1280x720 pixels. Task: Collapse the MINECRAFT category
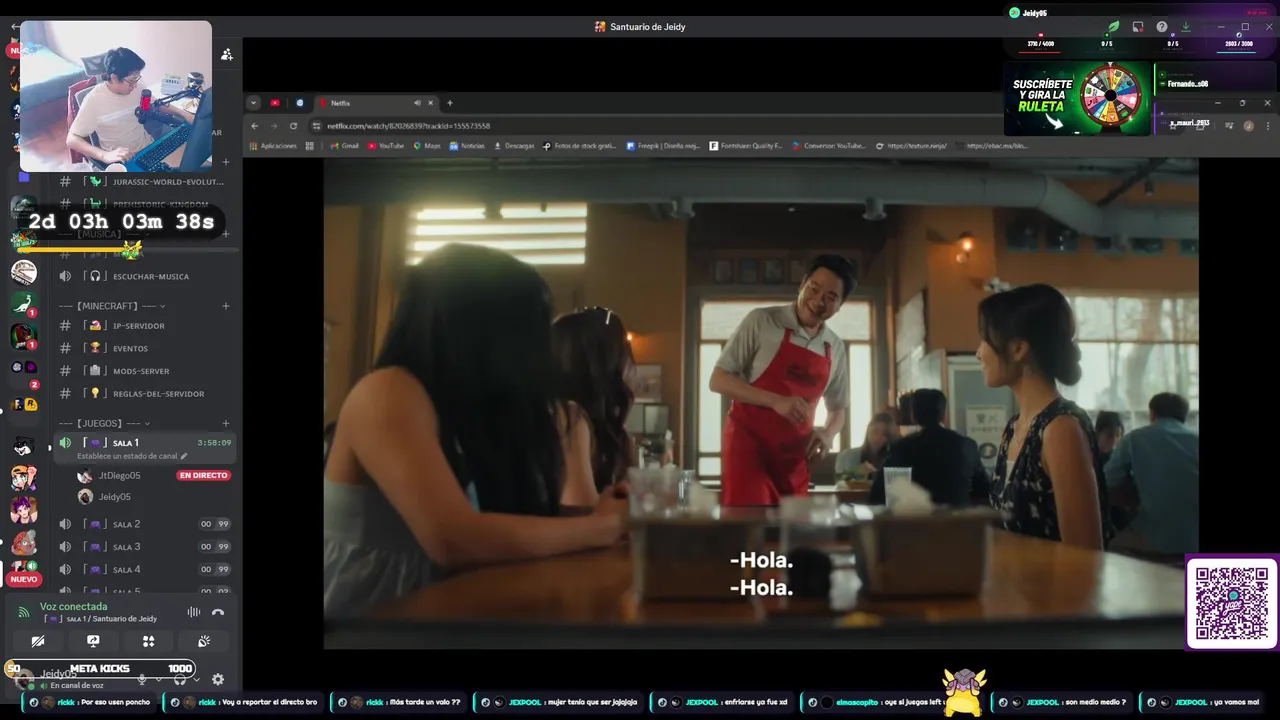pos(111,306)
